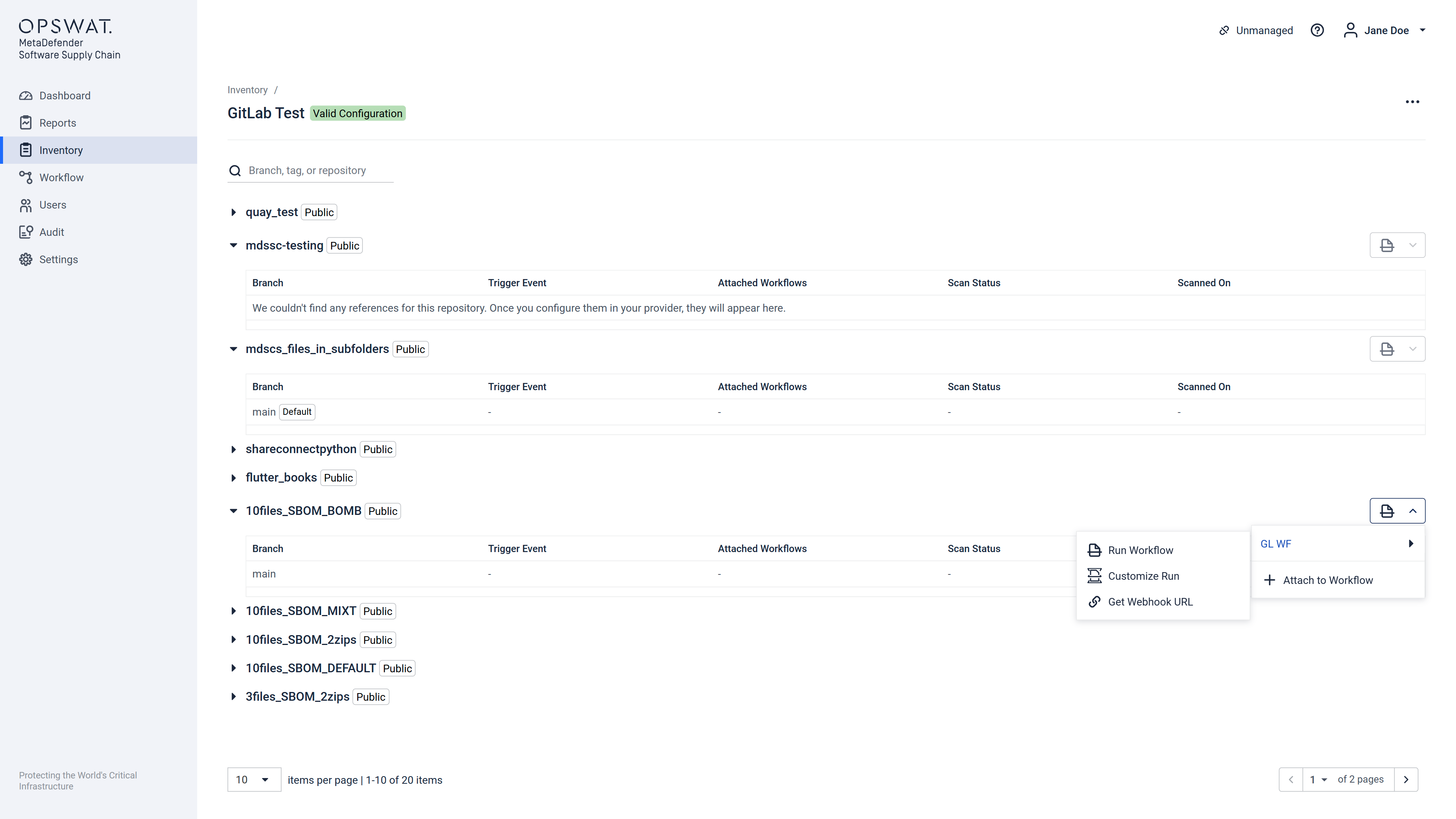1456x819 pixels.
Task: Open Jane Doe user menu
Action: point(1386,30)
